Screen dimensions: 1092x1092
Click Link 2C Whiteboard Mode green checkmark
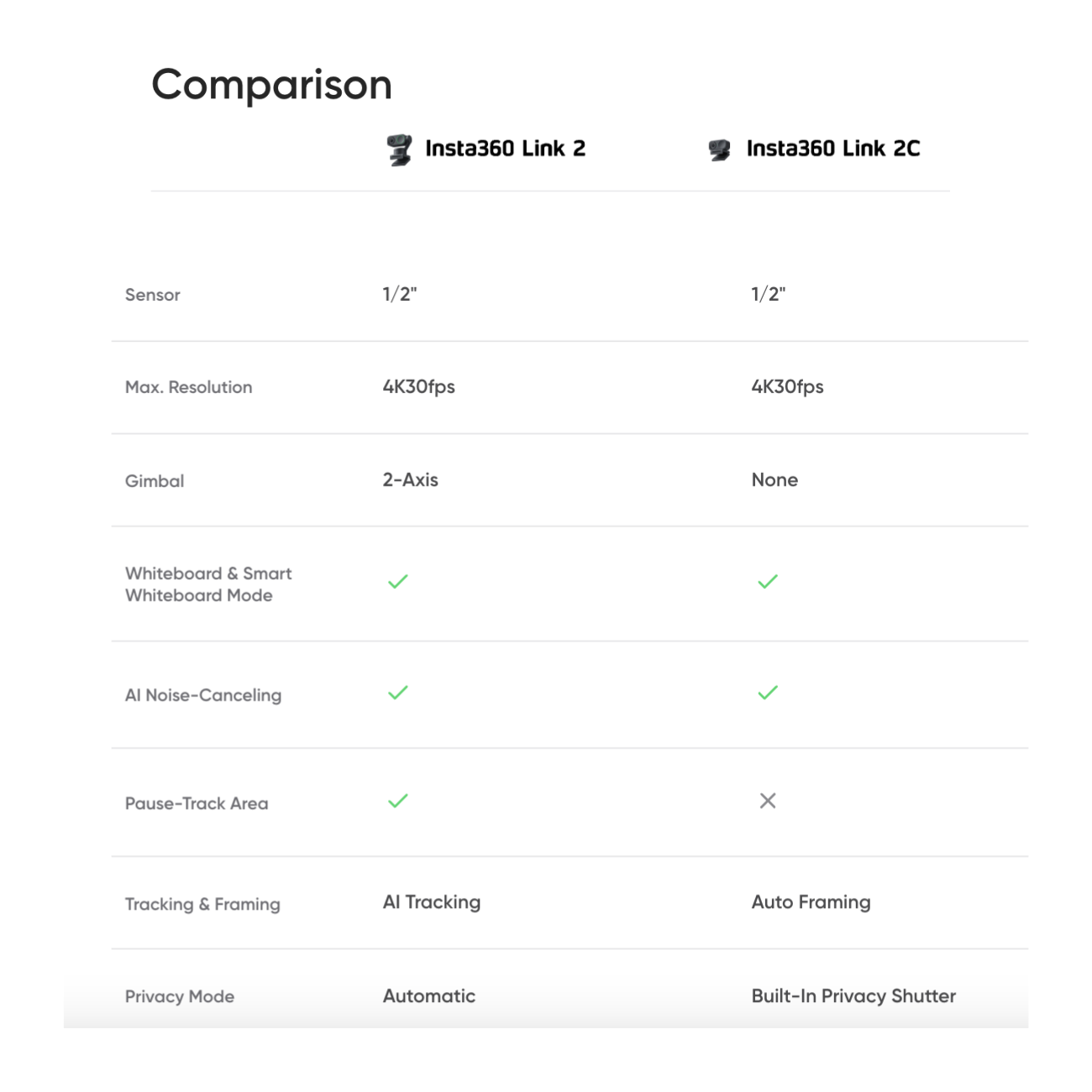click(x=768, y=581)
